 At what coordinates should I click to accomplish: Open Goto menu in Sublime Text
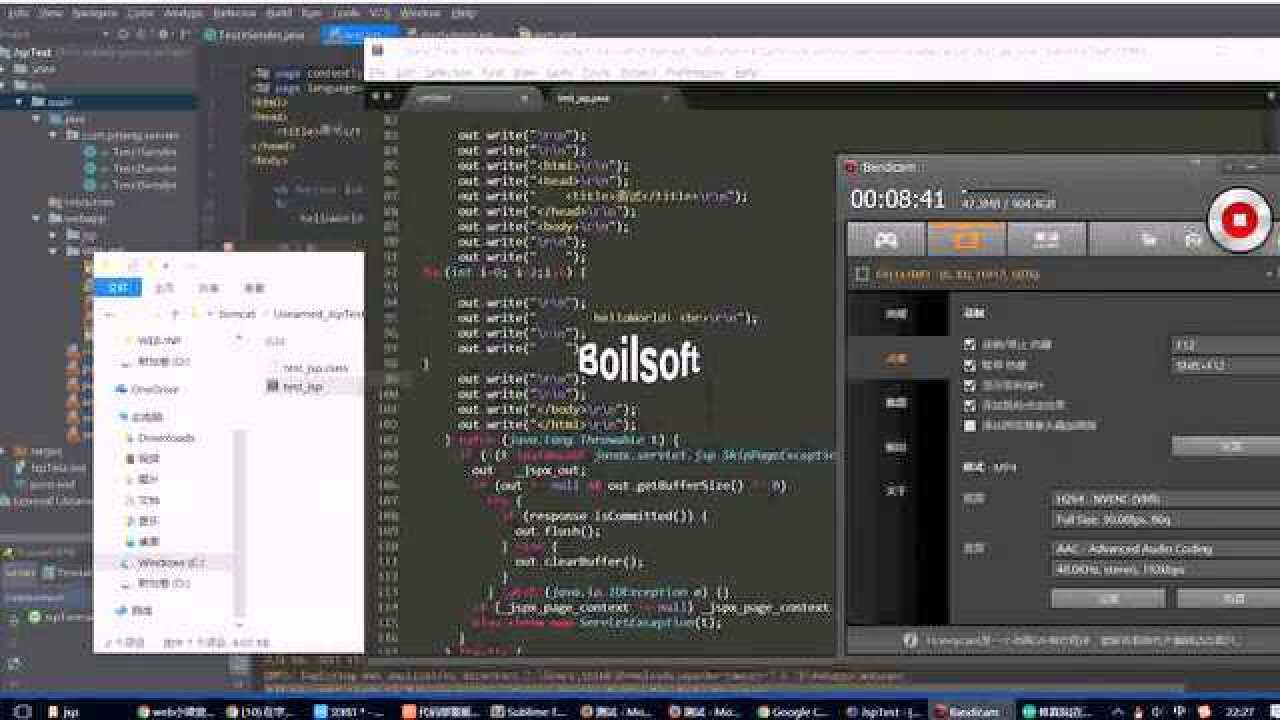[x=558, y=73]
